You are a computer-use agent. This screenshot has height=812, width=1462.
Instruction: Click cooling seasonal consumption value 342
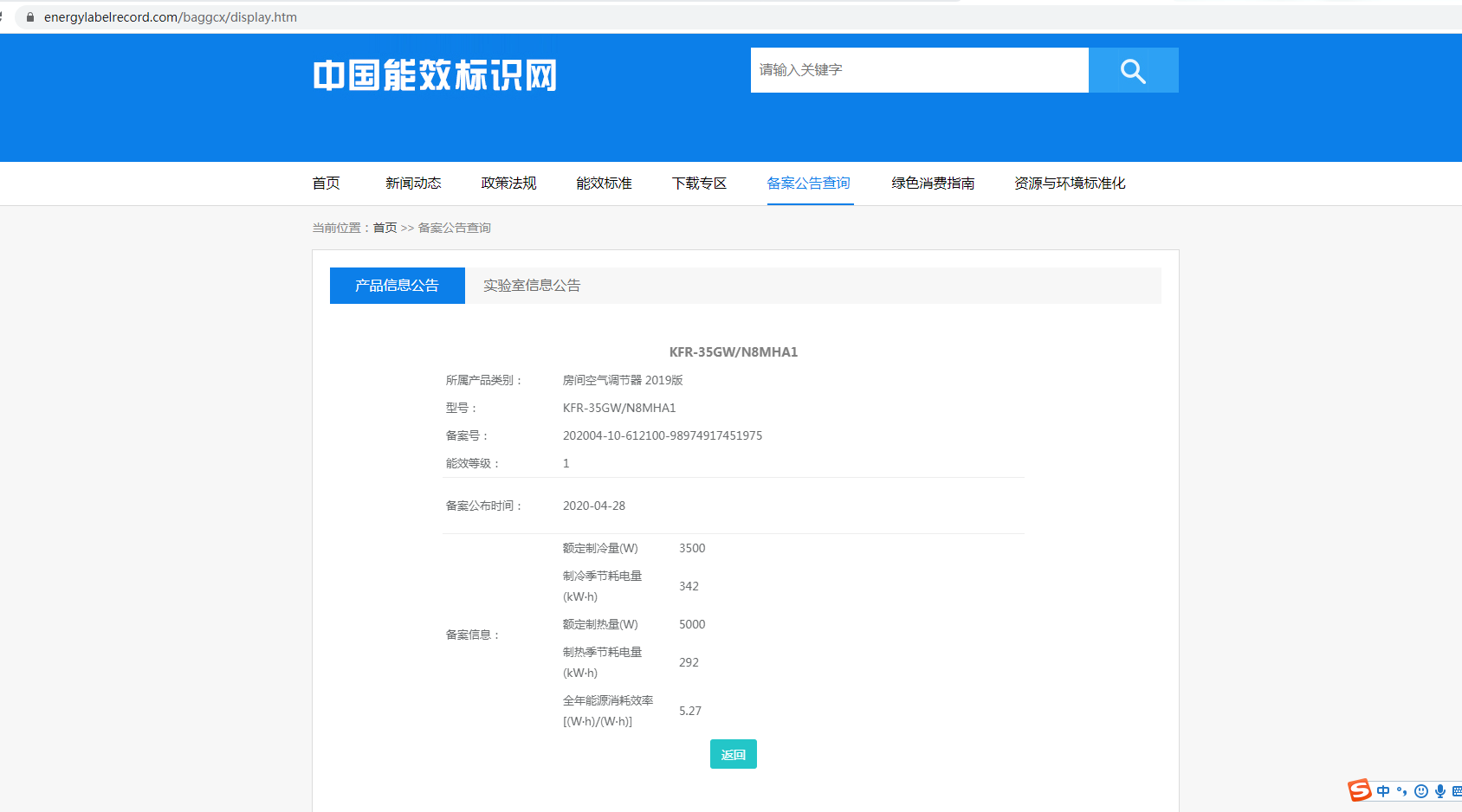pyautogui.click(x=689, y=586)
